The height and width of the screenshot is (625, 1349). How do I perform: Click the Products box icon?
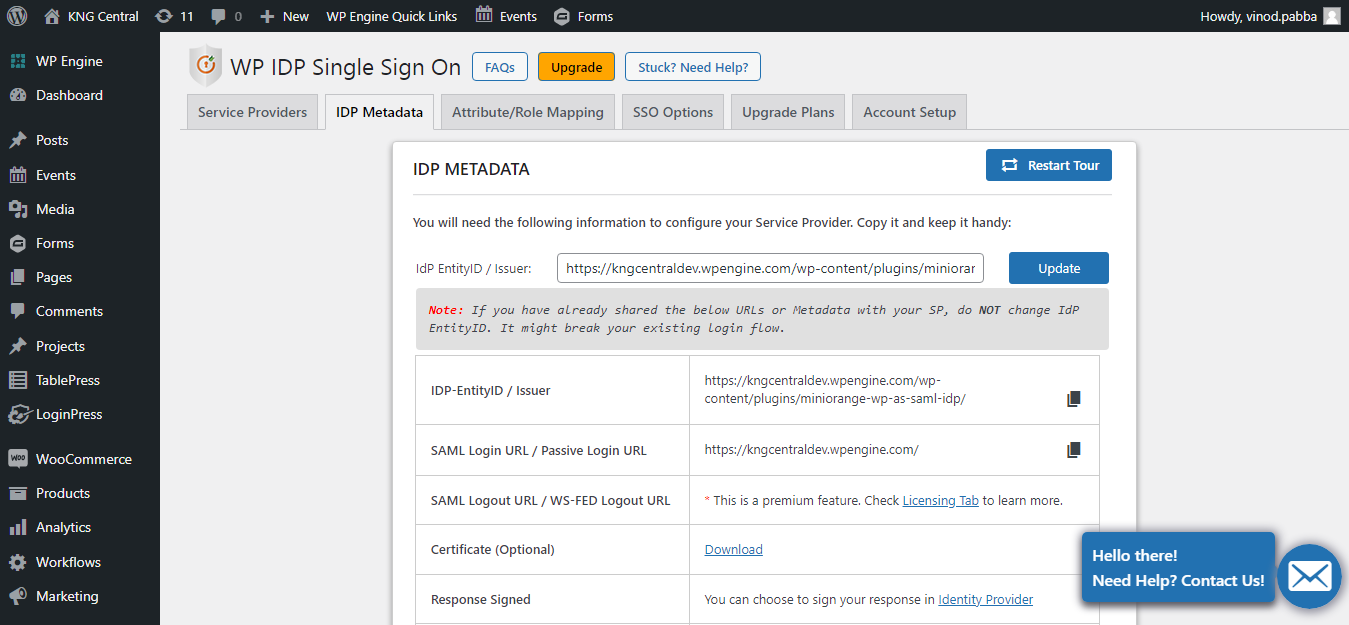tap(18, 493)
